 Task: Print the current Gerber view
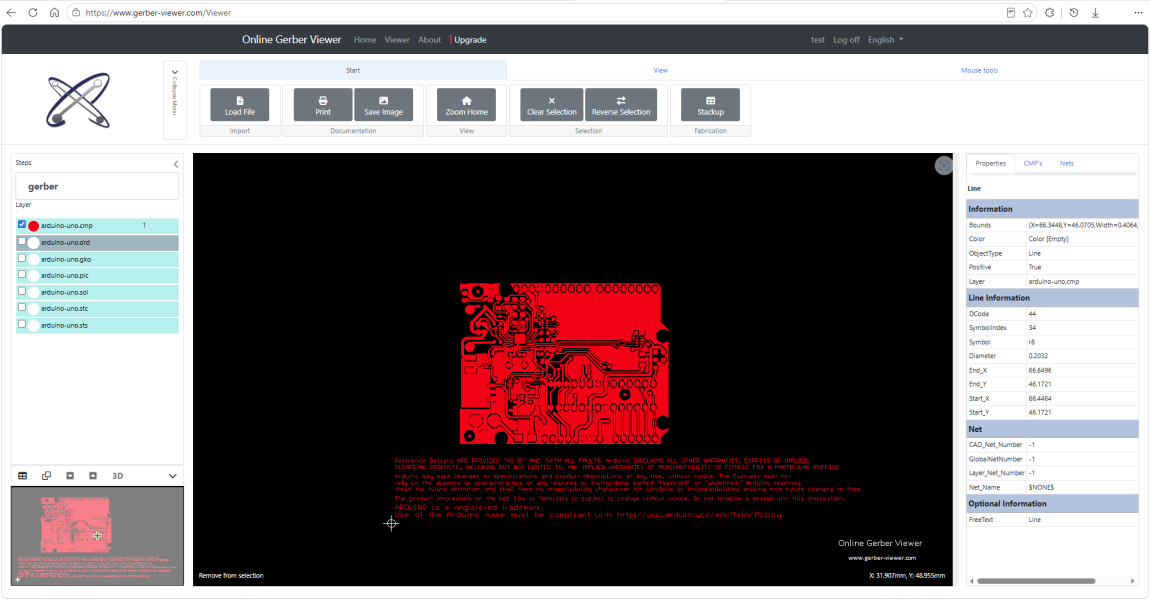pyautogui.click(x=323, y=105)
